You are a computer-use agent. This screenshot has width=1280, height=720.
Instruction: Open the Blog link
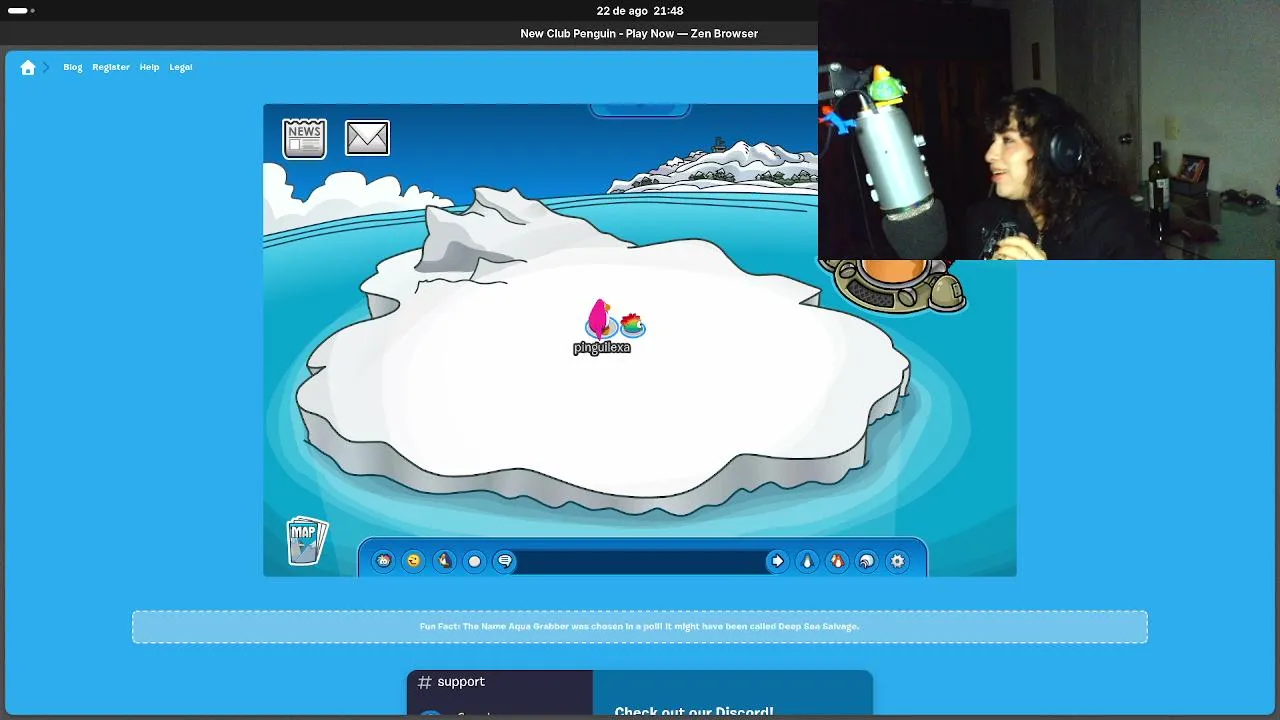coord(73,67)
